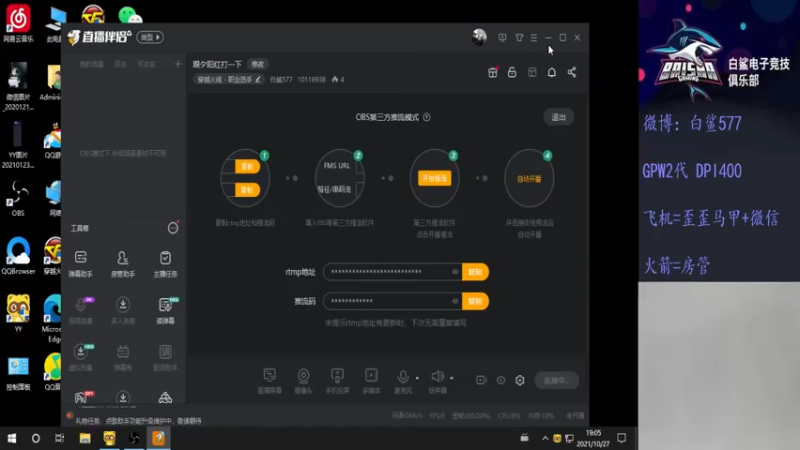Click the share icon
Screen dimensions: 800x450
pyautogui.click(x=571, y=72)
